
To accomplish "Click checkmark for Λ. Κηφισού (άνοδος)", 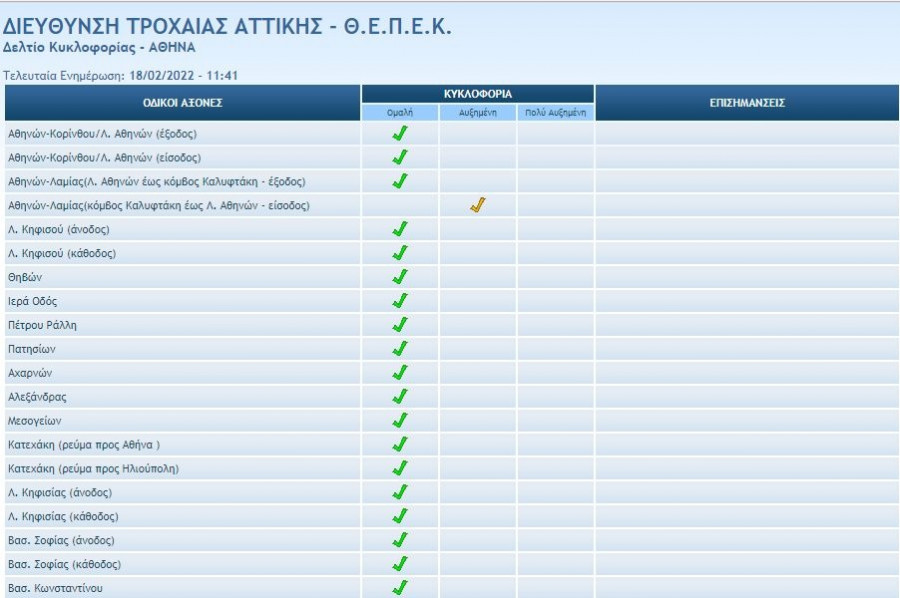I will [400, 229].
